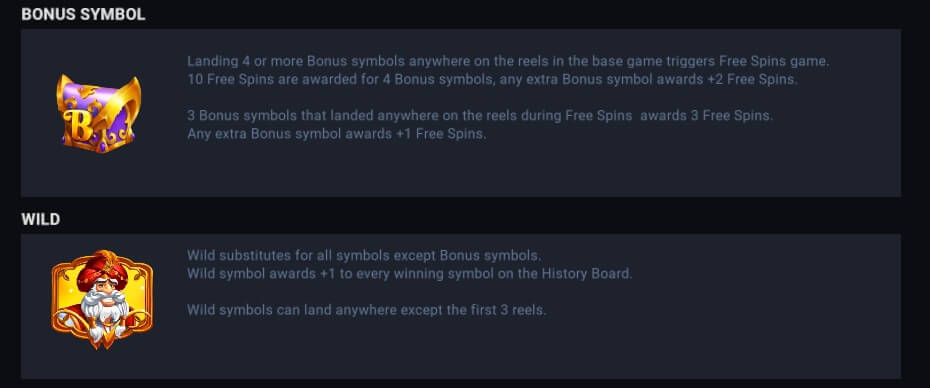Click 'Any extra Bonus symbol awards +1 Free Spins'

[x=336, y=134]
